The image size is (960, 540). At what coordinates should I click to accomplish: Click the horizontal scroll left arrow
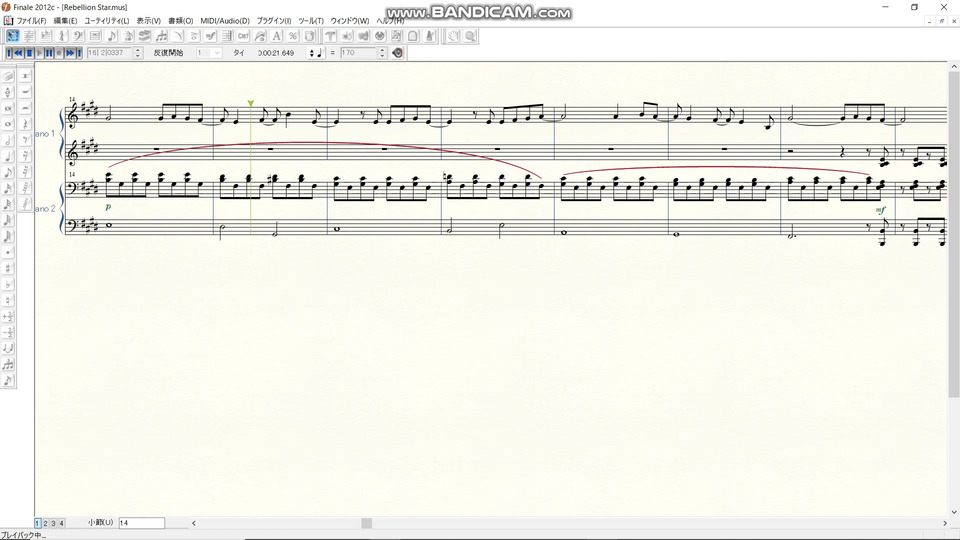coord(193,523)
